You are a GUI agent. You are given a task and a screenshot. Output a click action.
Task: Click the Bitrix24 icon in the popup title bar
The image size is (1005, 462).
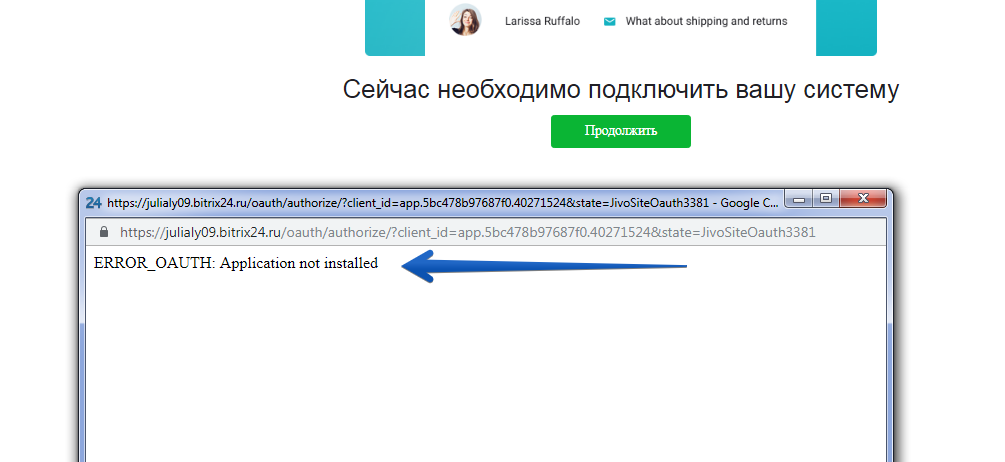pyautogui.click(x=94, y=202)
